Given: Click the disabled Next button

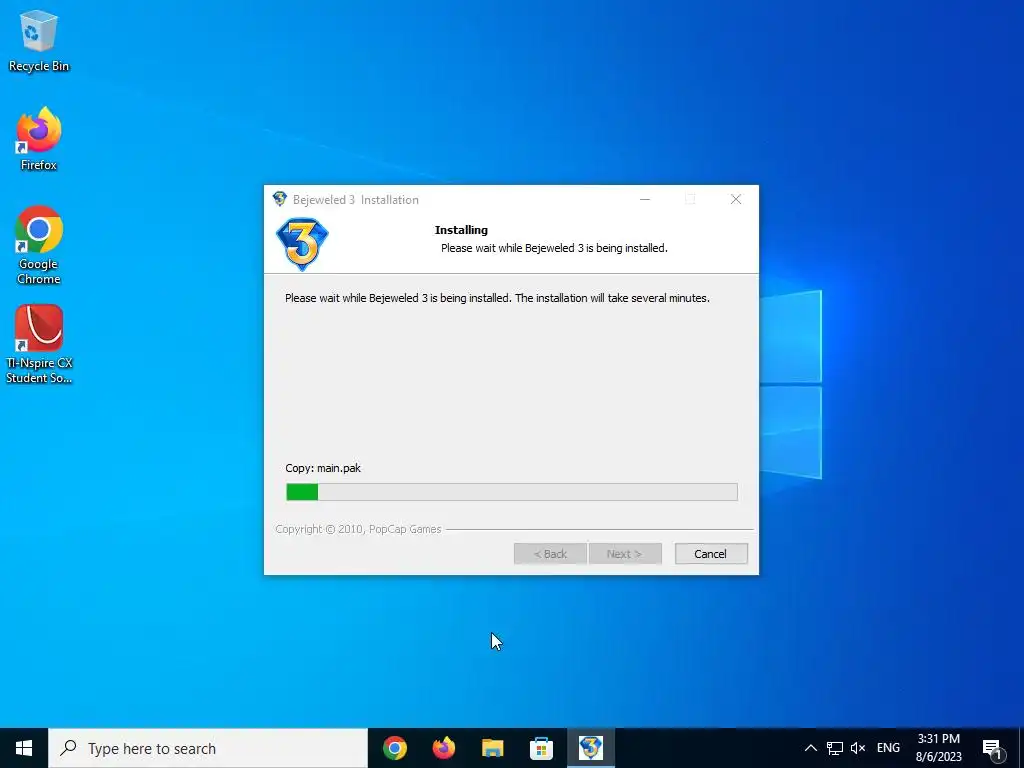Looking at the screenshot, I should [624, 554].
